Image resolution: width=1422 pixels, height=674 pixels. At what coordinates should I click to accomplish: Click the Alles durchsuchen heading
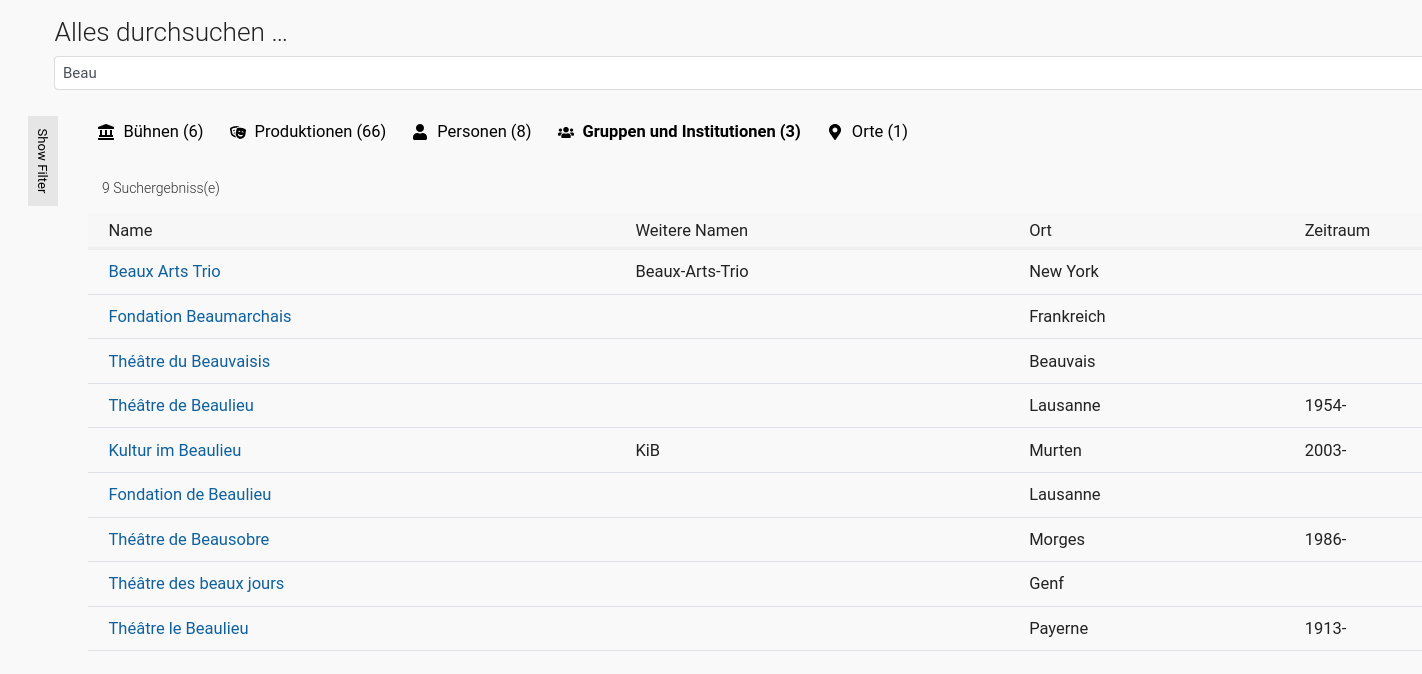tap(171, 32)
